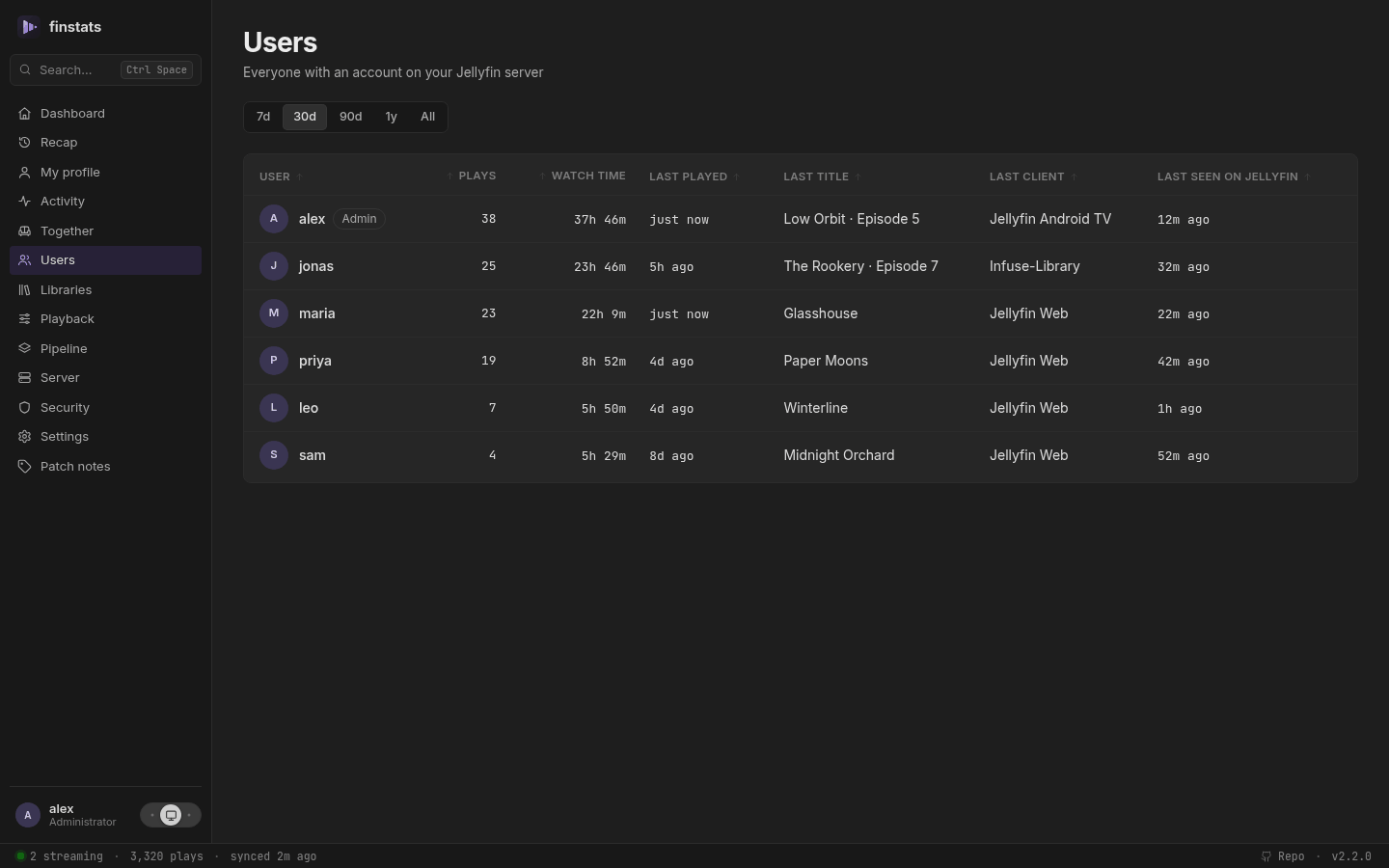Sort table by User column

click(281, 176)
